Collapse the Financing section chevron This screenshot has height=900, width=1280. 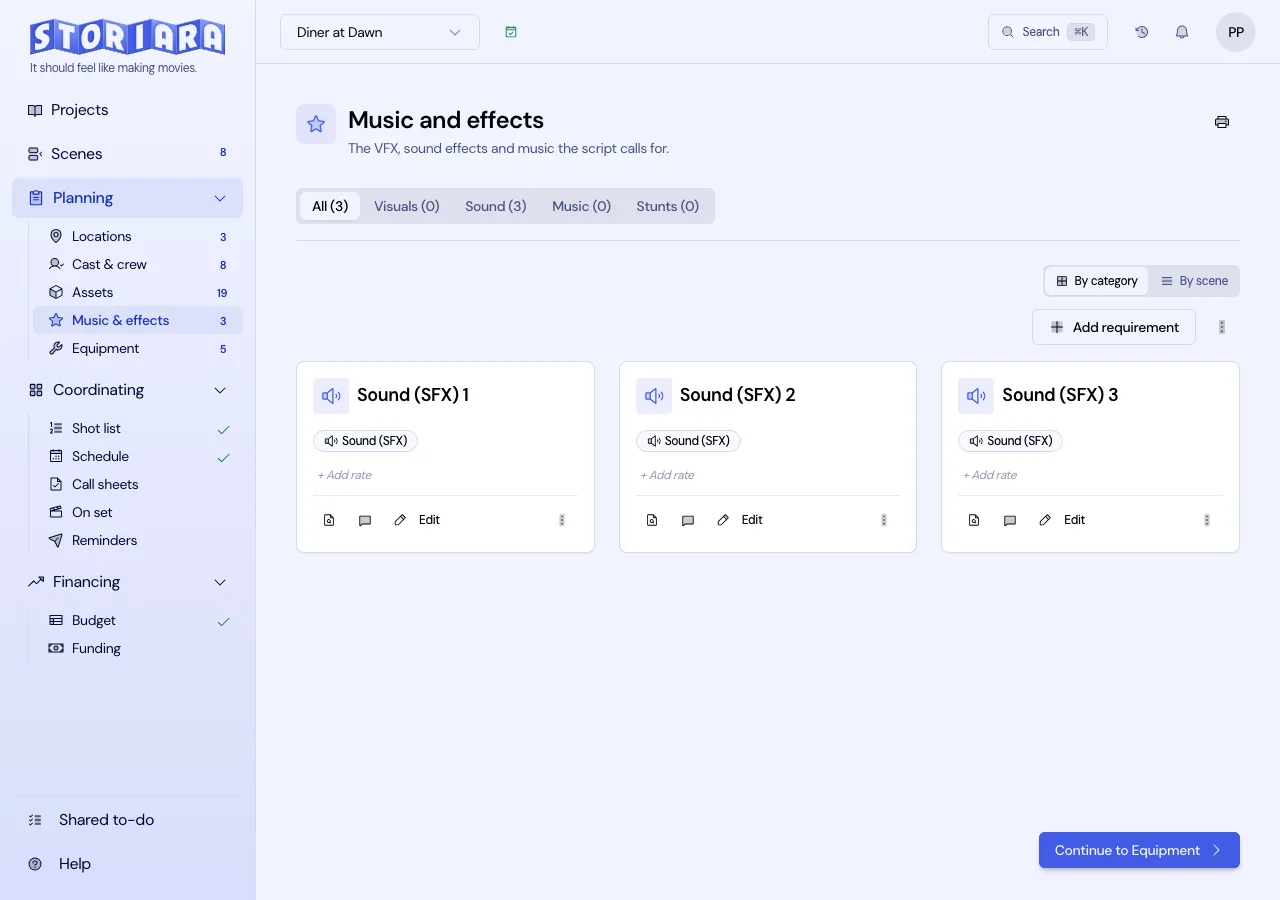coord(220,582)
